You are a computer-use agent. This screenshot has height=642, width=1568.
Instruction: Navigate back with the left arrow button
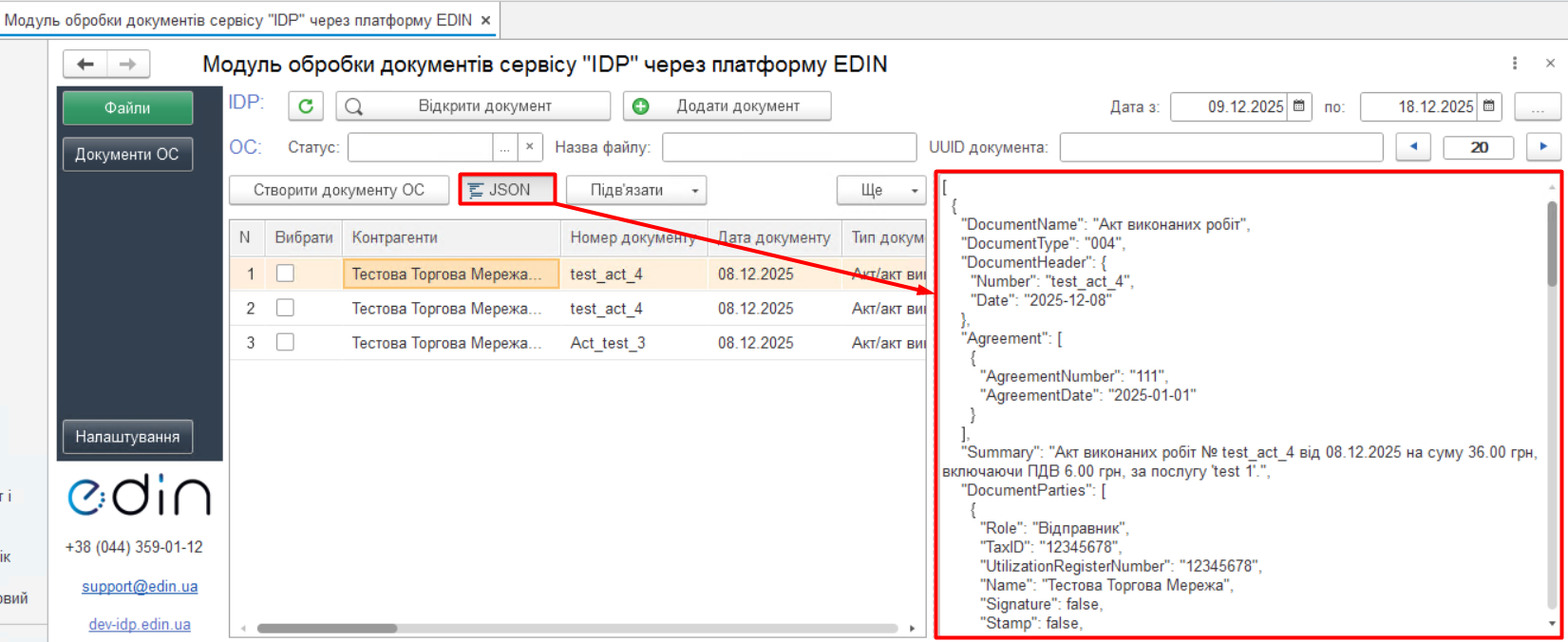85,64
